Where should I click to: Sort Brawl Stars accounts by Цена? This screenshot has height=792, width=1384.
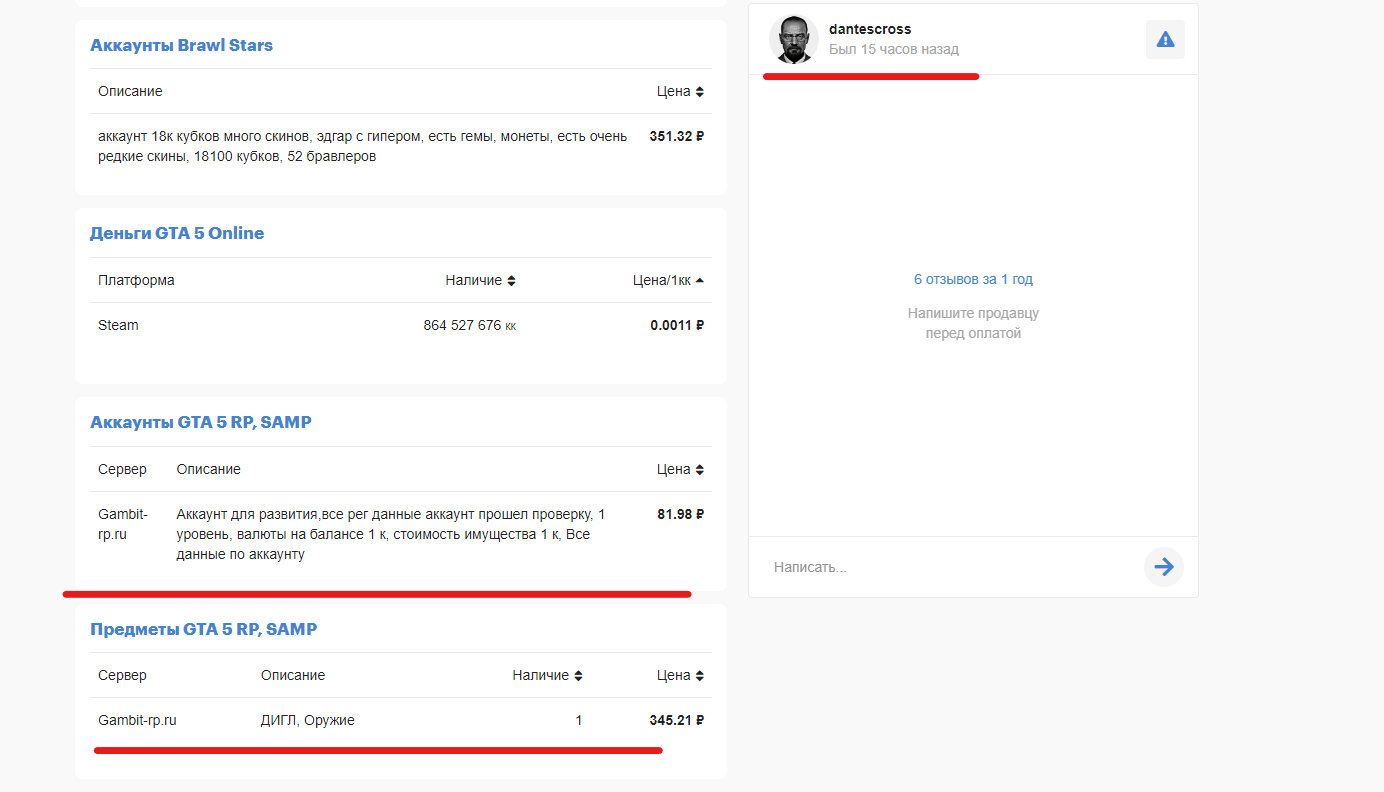point(680,91)
